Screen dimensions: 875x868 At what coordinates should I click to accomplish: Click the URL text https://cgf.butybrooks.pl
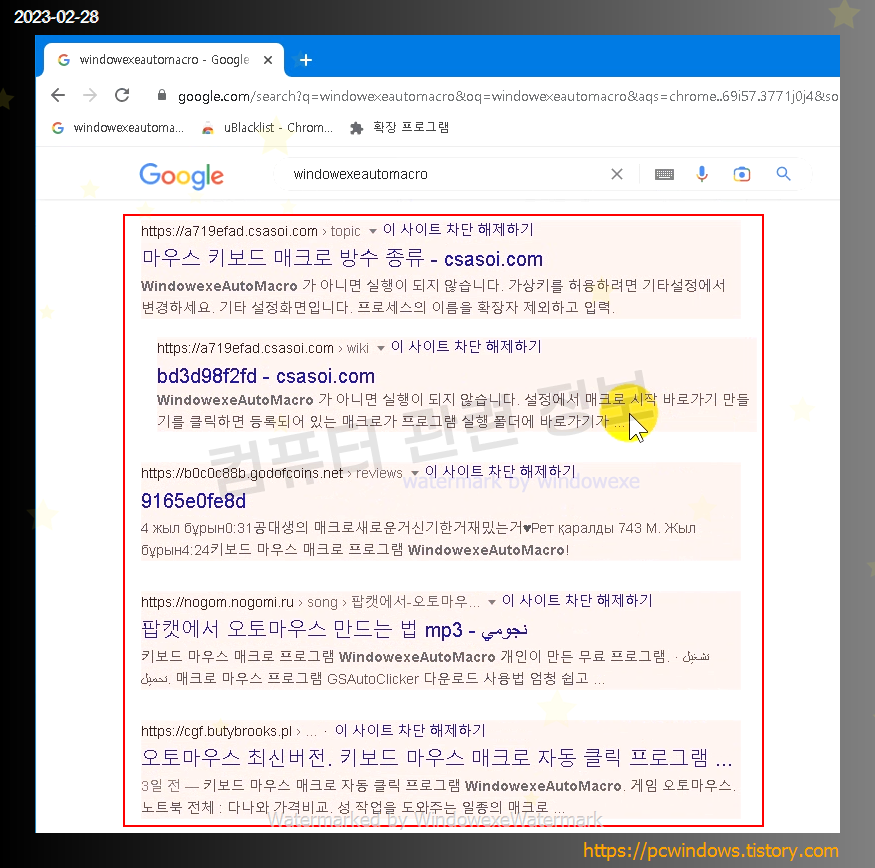coord(217,731)
